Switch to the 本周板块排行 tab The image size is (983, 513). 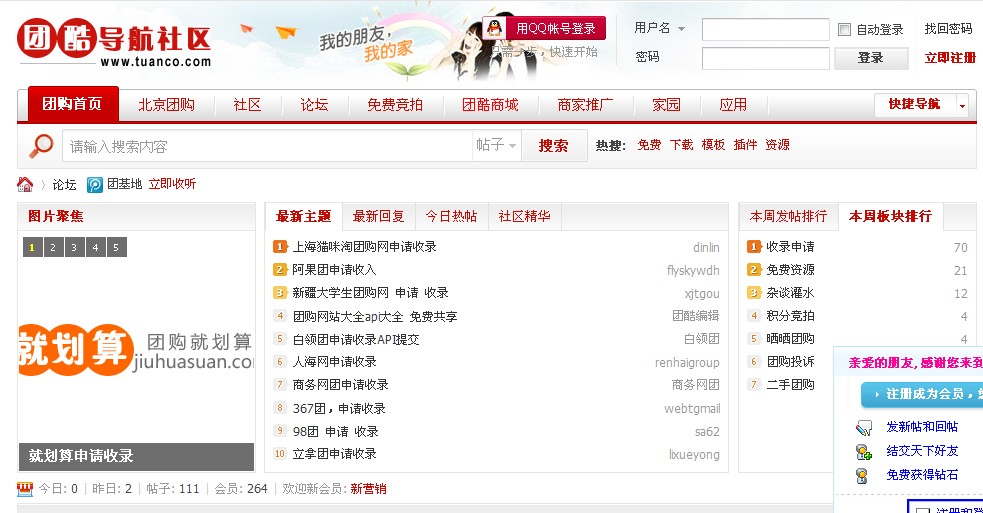pos(890,216)
